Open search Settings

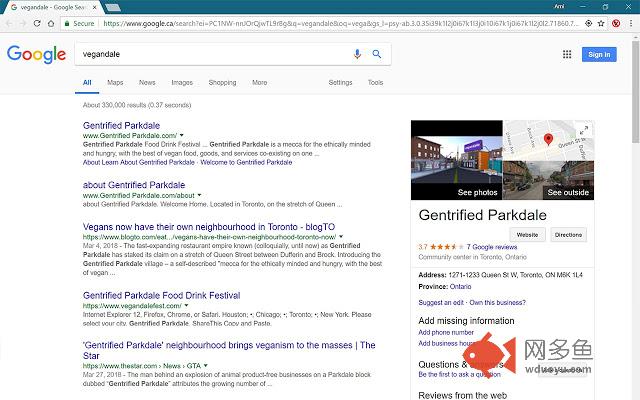pos(340,82)
